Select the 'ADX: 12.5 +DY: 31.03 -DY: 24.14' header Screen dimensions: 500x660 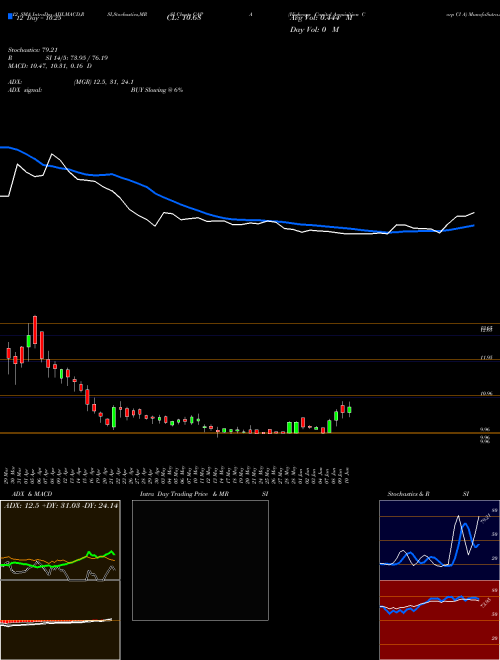pos(61,506)
